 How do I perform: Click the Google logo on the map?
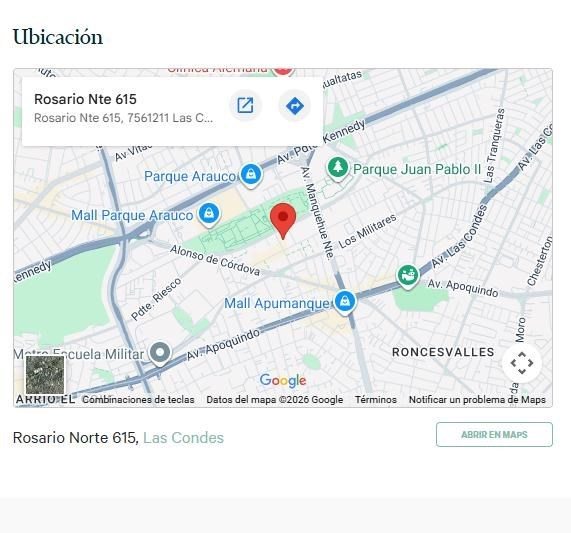tap(283, 380)
